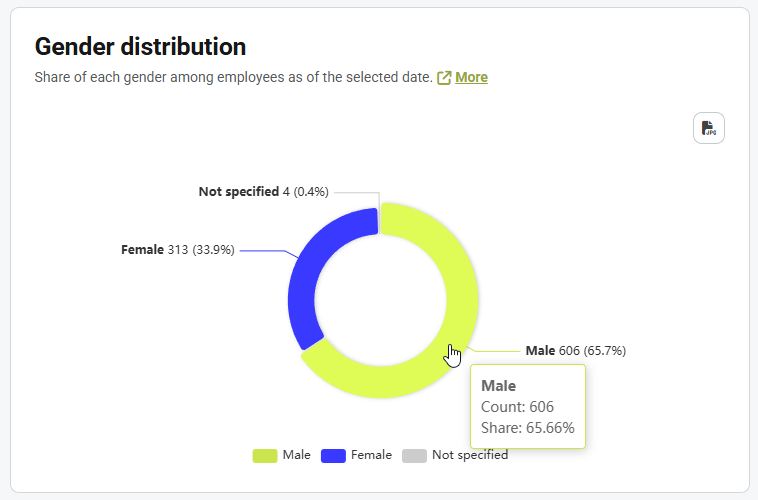Show the Not specified series via legend label
Viewport: 758px width, 500px height.
tap(469, 455)
